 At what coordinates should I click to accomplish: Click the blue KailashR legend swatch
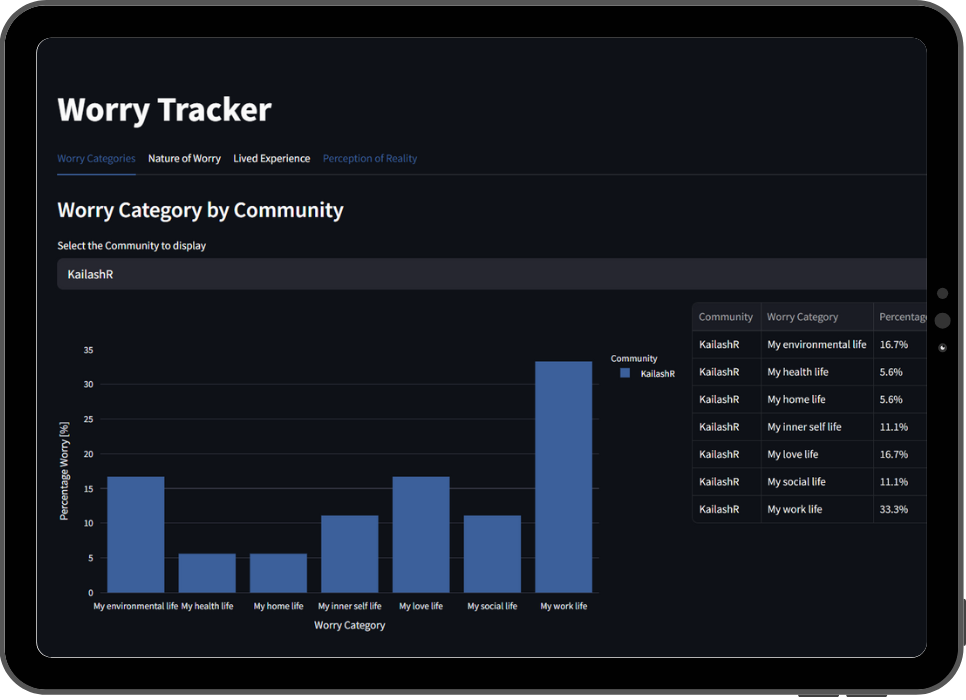pos(625,373)
